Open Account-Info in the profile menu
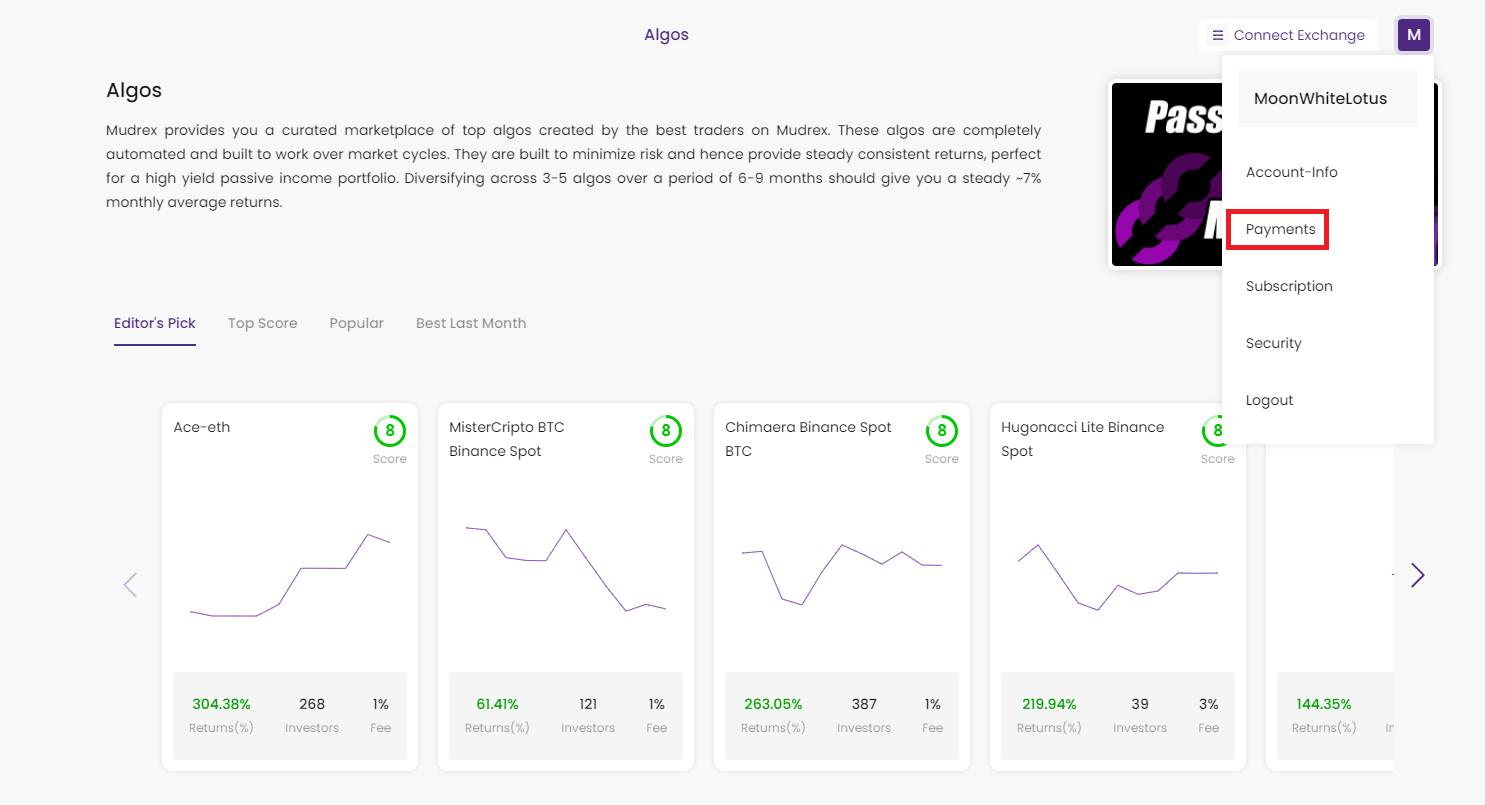Image resolution: width=1485 pixels, height=805 pixels. pos(1291,172)
